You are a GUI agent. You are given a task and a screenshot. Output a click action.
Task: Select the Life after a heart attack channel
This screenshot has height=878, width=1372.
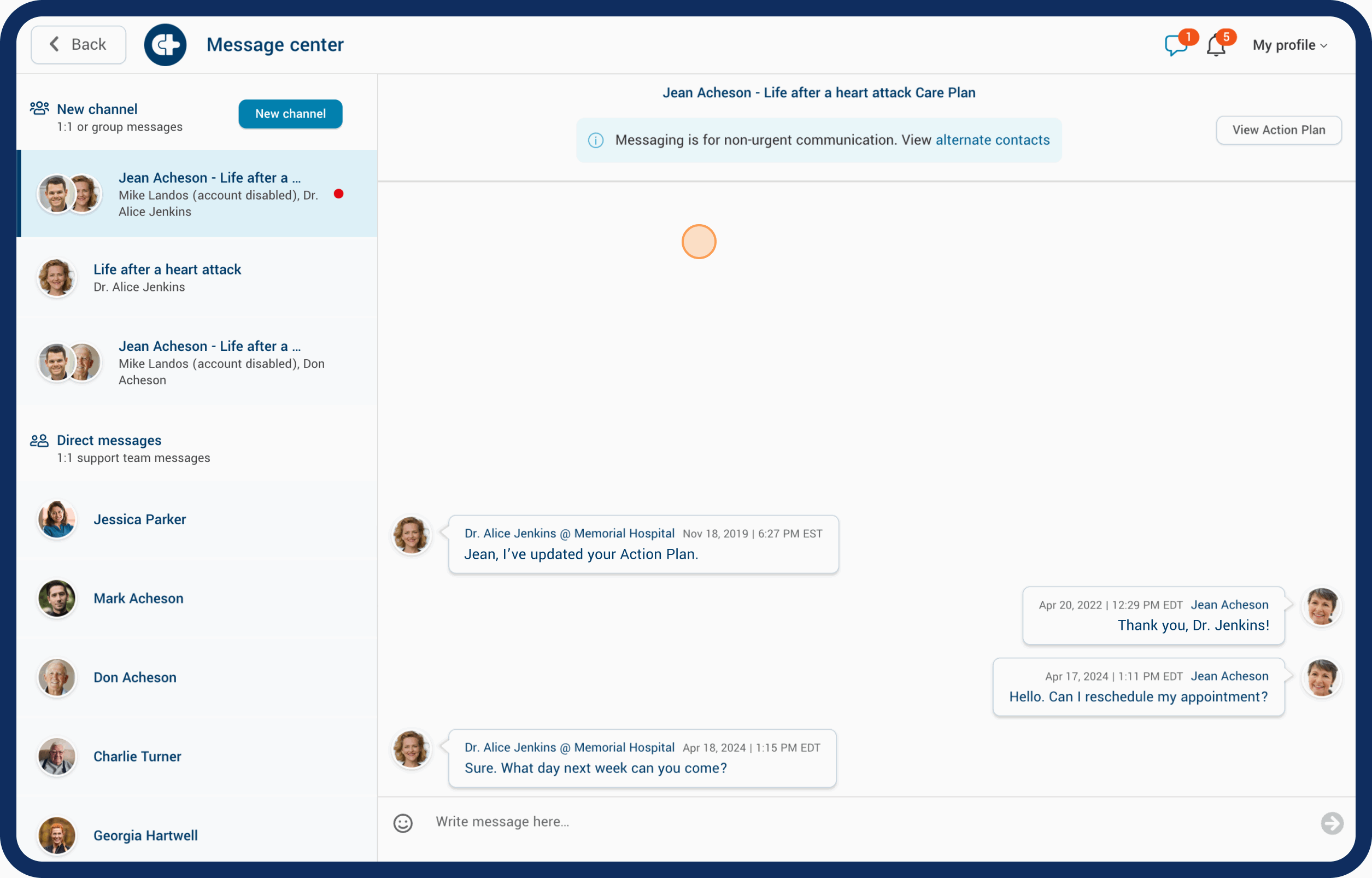[x=167, y=277]
